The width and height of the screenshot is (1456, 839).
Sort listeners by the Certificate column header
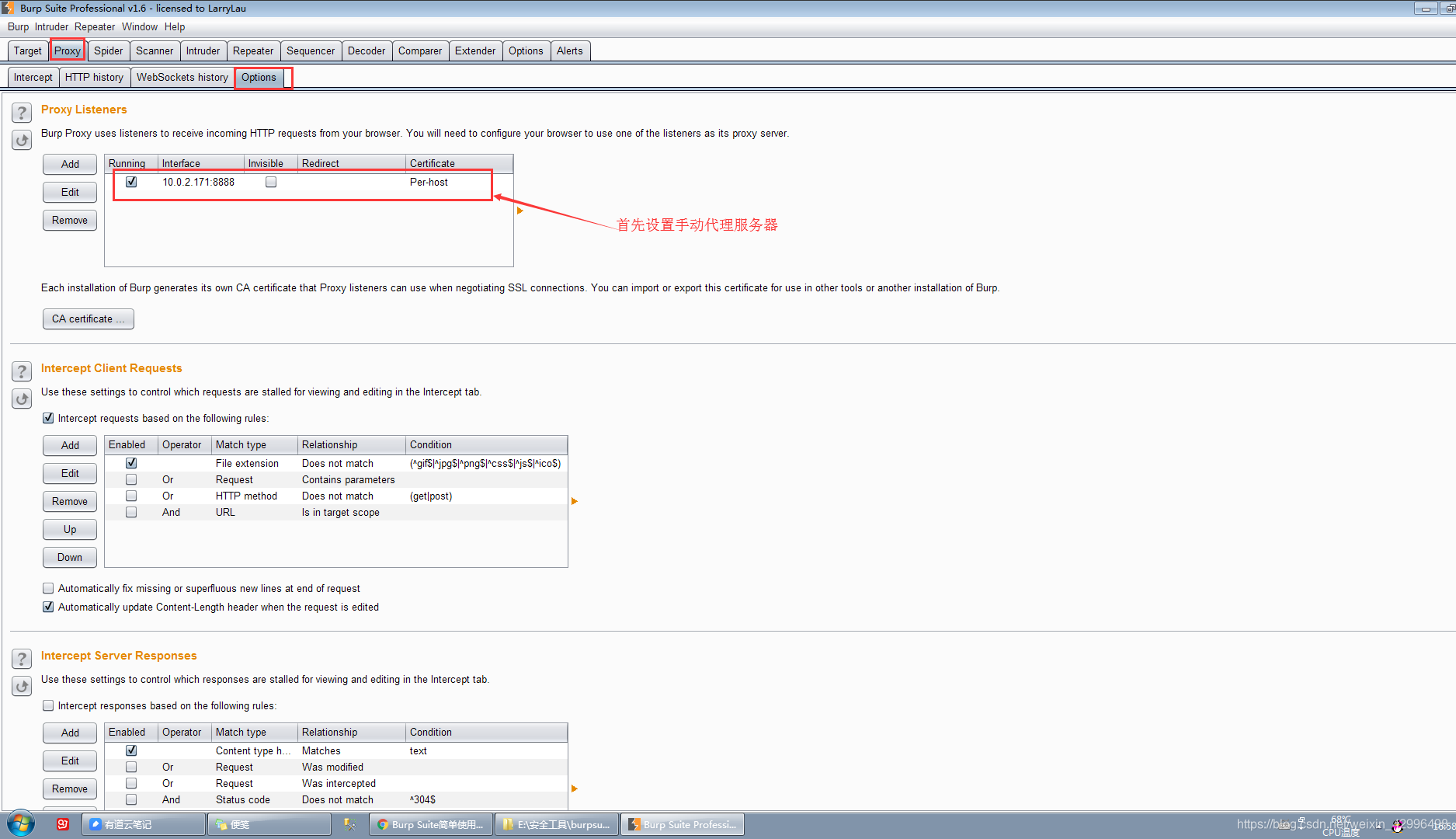pos(459,163)
